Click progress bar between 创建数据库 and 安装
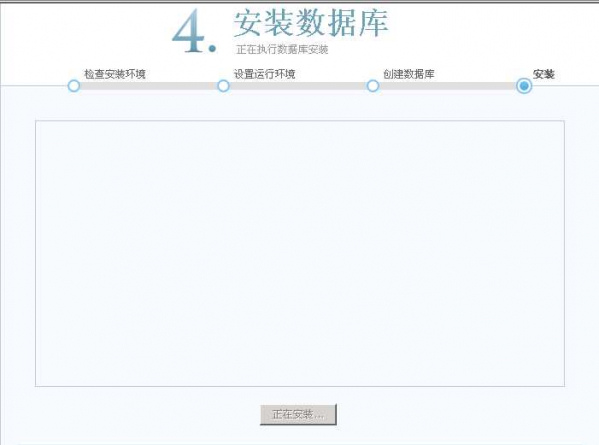 pyautogui.click(x=448, y=86)
